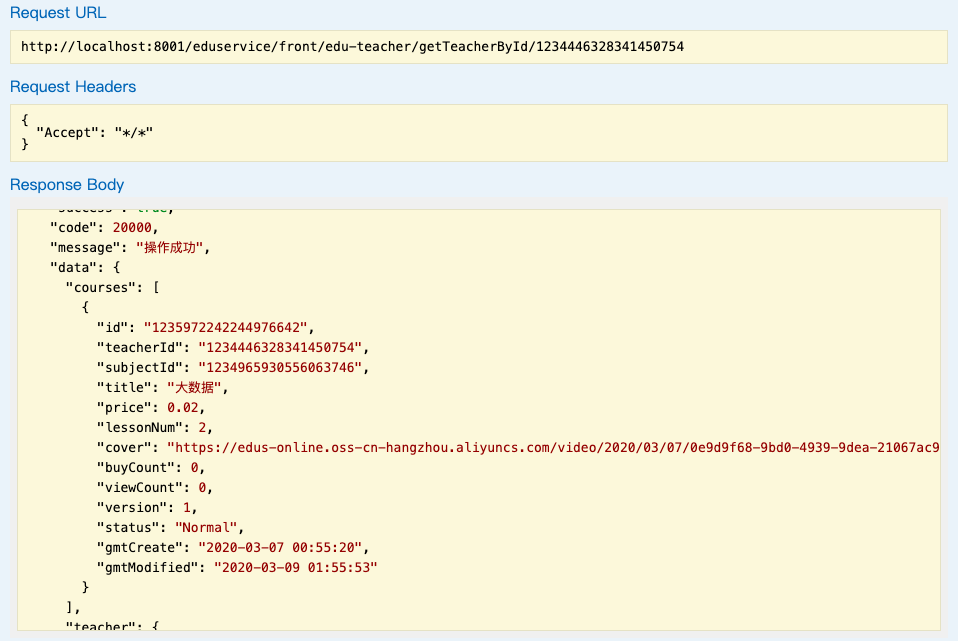Click the Request URL heading
Image resolution: width=958 pixels, height=641 pixels.
[58, 14]
